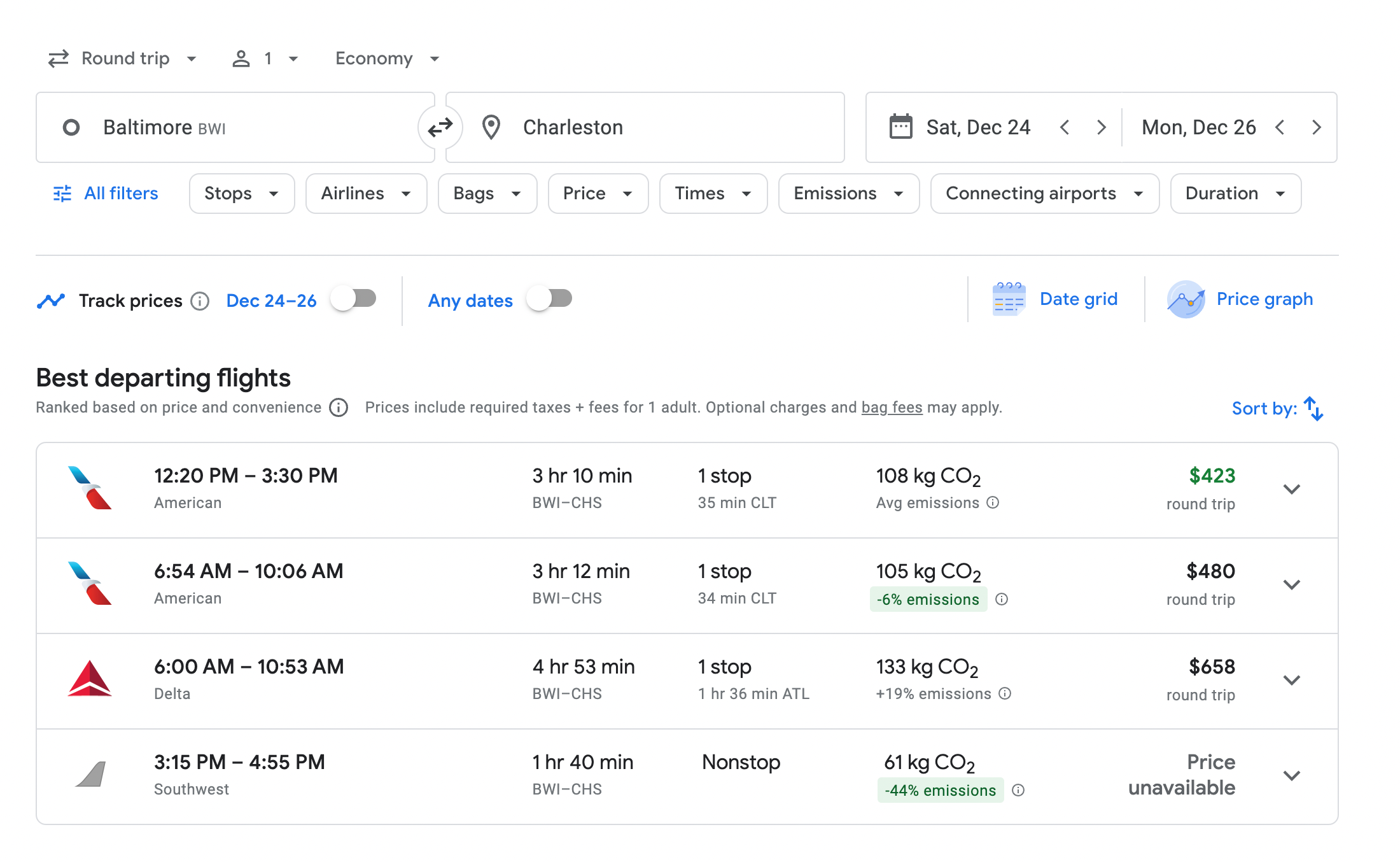Go to next departure date after Dec 24
This screenshot has height=862, width=1400.
click(1102, 127)
